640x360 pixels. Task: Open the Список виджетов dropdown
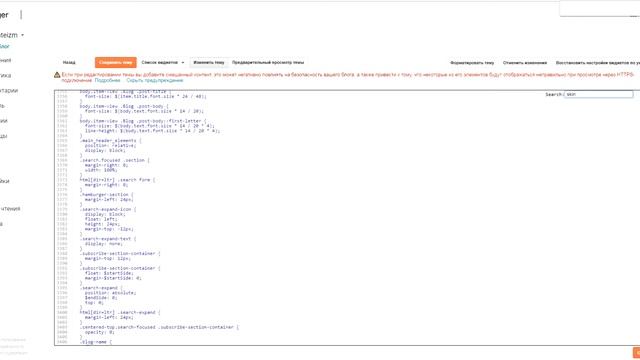coord(163,62)
